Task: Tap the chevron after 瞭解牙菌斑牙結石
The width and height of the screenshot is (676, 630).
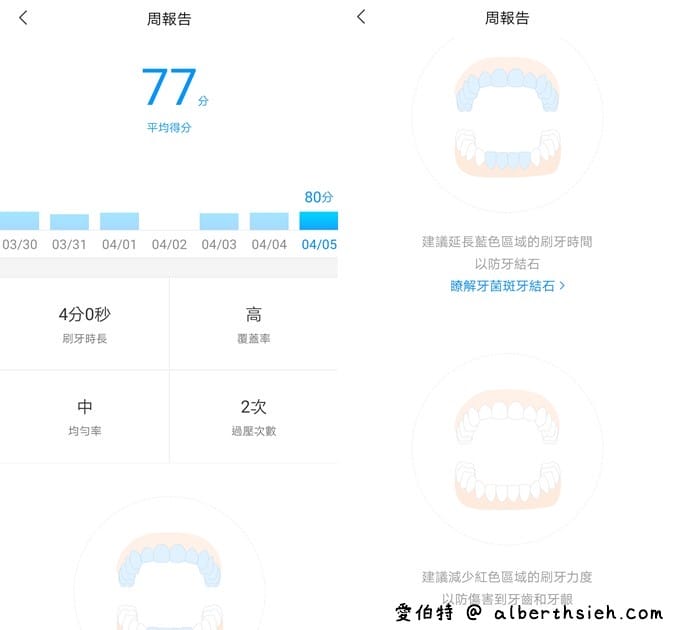Action: (562, 285)
